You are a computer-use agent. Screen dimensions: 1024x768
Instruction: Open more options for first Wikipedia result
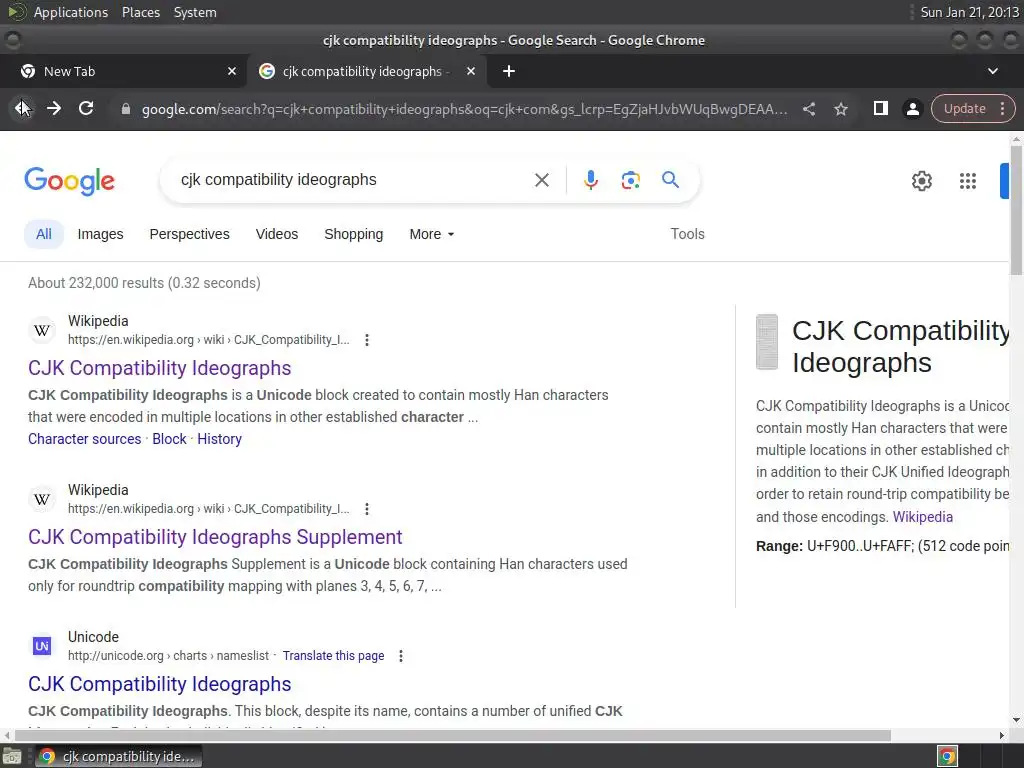tap(367, 340)
